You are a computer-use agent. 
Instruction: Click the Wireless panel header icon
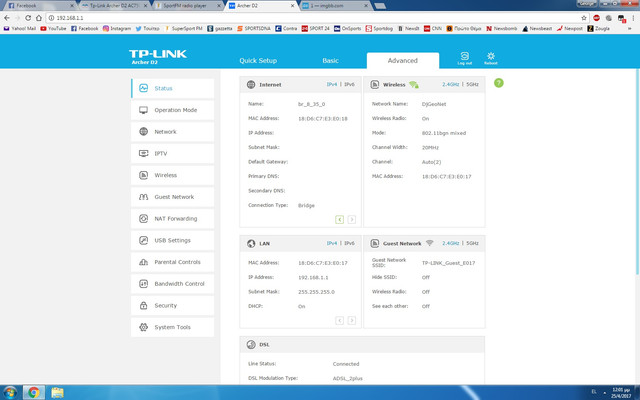click(x=374, y=84)
